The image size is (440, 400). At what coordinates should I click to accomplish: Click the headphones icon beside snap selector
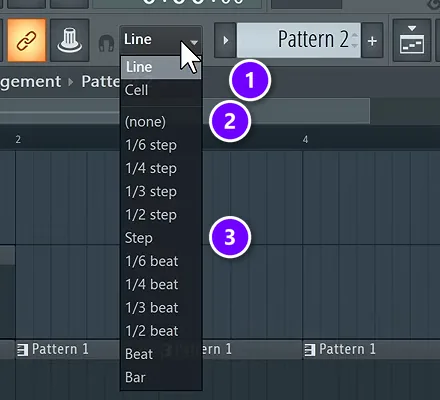tap(106, 43)
